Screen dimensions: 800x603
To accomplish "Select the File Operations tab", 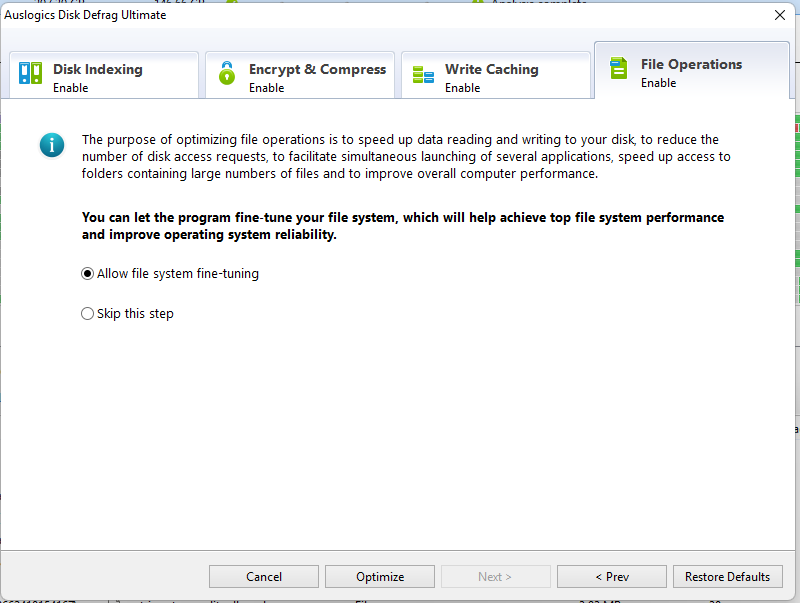I will [x=691, y=65].
